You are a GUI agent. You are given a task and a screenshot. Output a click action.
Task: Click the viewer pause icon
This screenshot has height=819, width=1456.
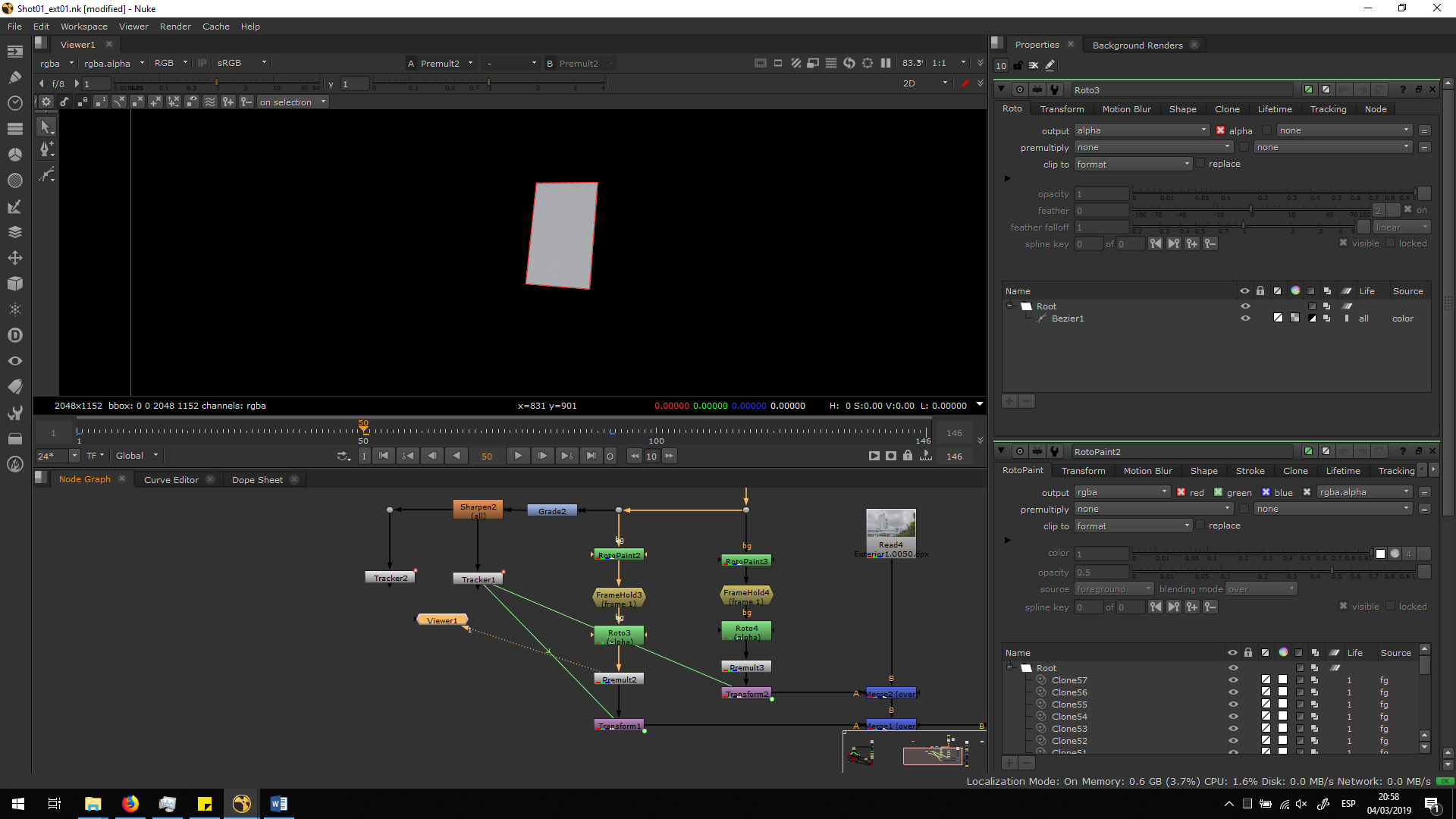point(885,63)
